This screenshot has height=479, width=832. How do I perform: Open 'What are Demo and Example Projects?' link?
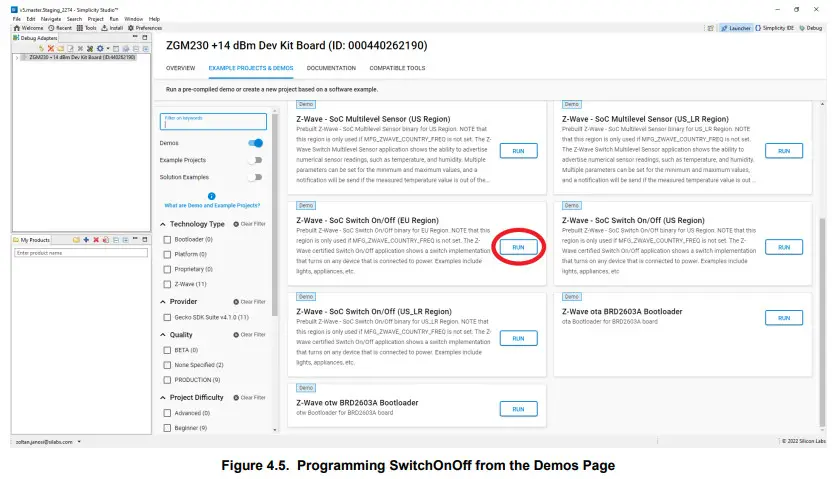(x=212, y=205)
